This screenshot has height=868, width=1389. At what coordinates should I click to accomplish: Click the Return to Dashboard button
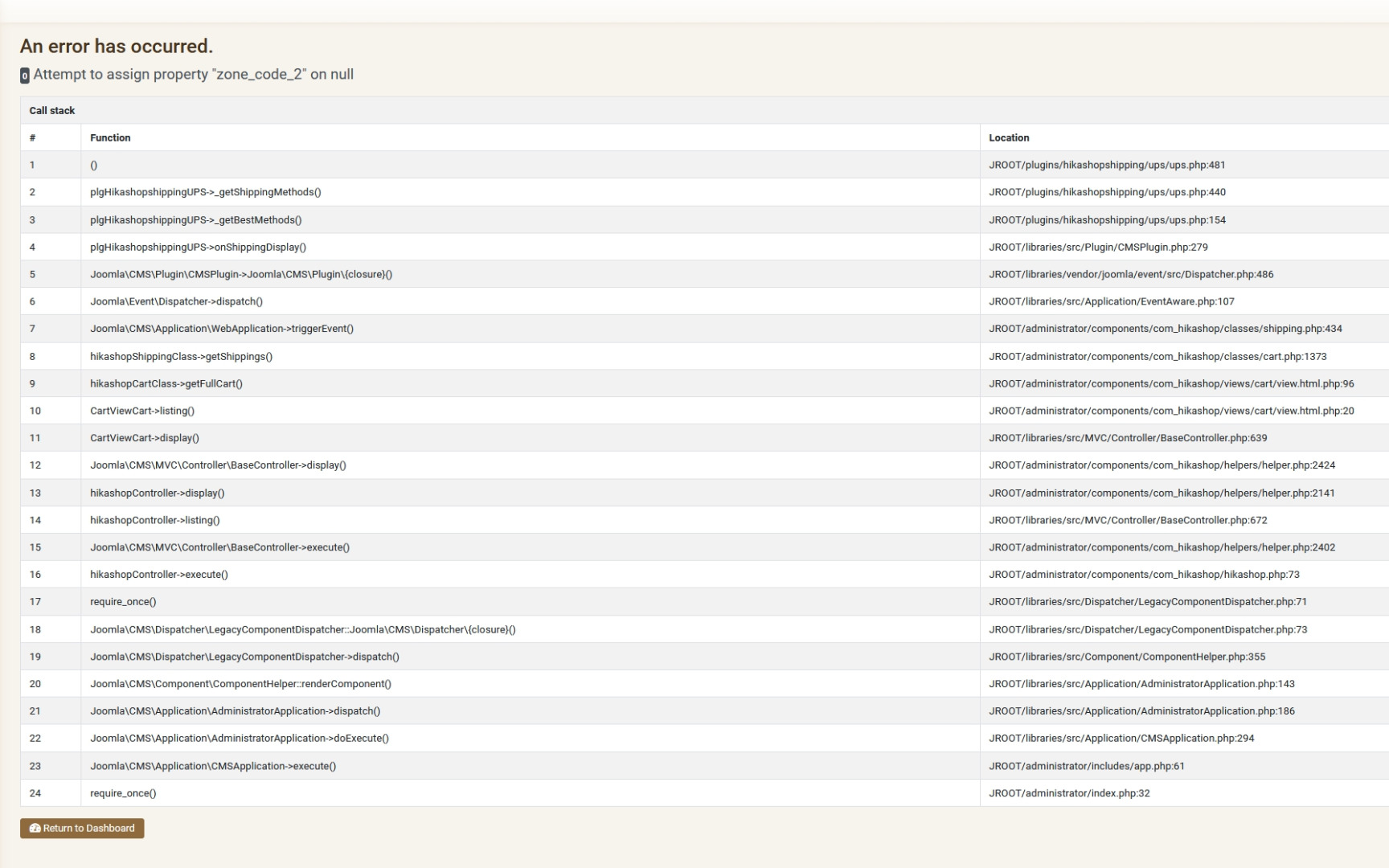(x=82, y=829)
